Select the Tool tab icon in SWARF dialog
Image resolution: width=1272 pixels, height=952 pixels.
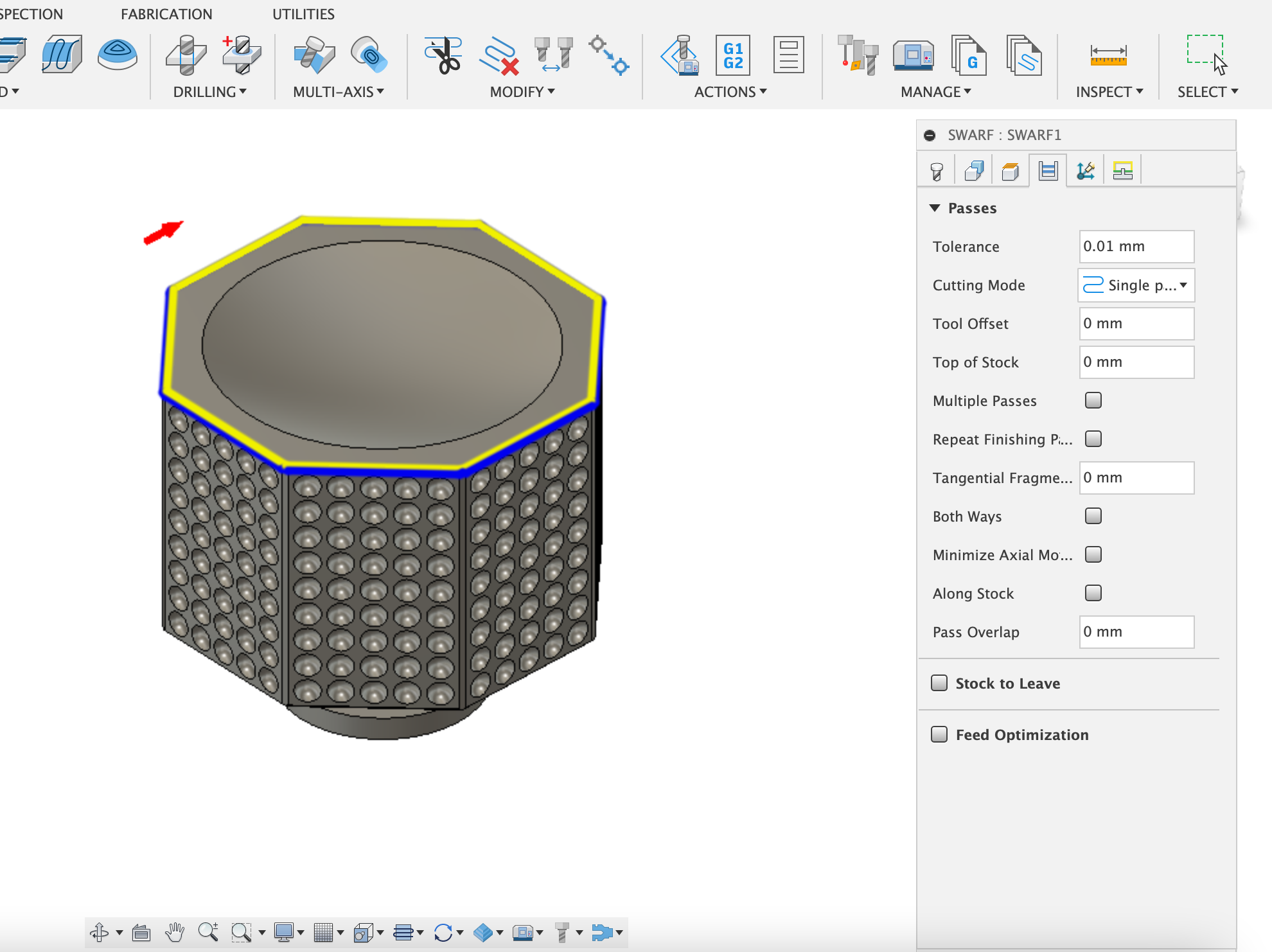tap(935, 170)
